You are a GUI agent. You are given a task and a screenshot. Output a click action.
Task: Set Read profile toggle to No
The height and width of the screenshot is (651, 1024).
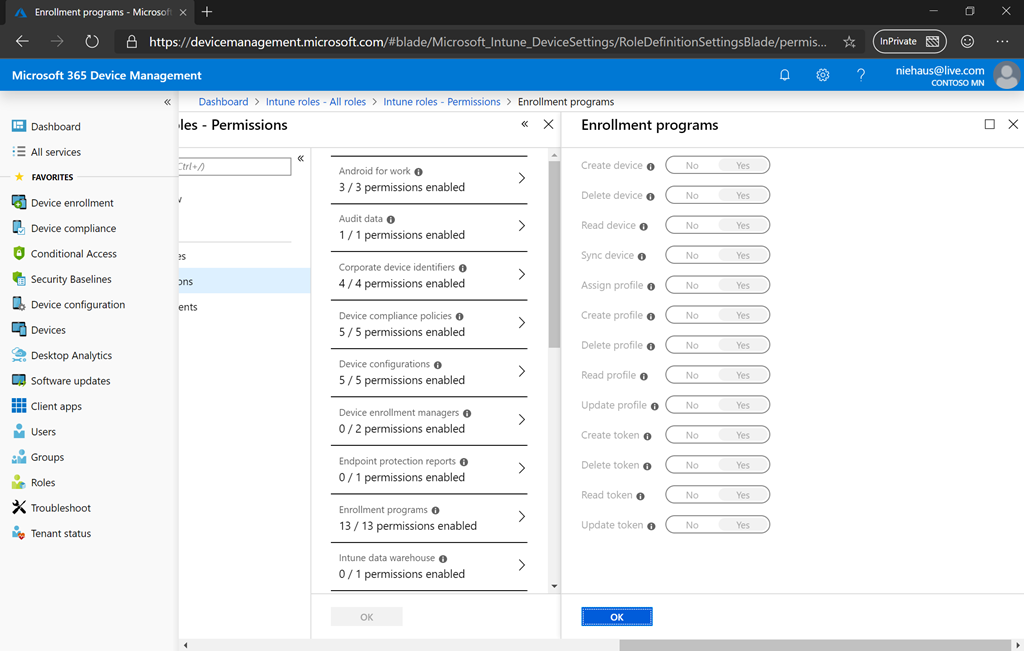point(692,376)
